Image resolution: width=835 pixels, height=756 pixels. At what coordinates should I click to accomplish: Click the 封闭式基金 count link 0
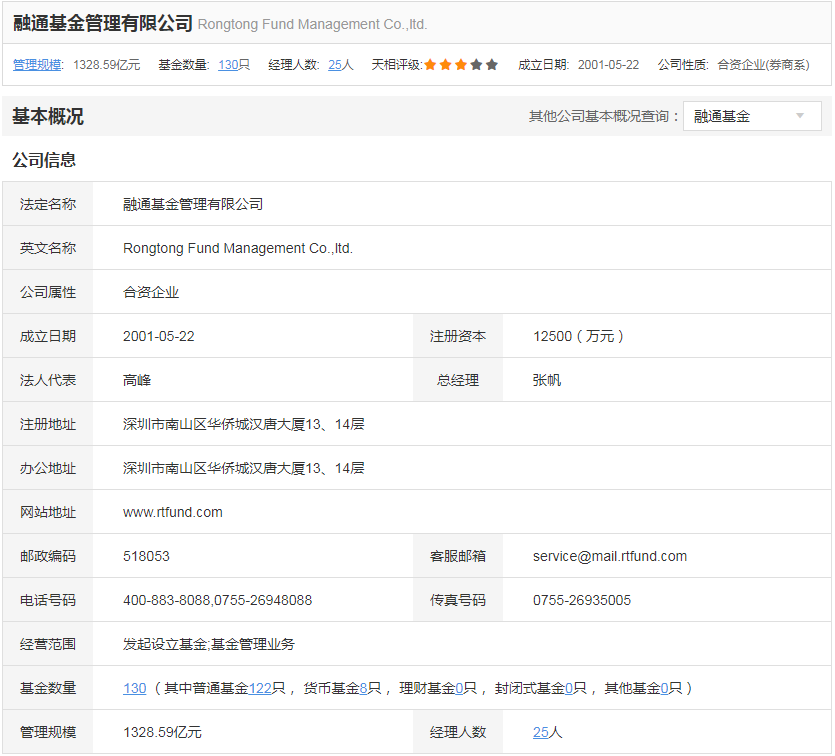(569, 688)
